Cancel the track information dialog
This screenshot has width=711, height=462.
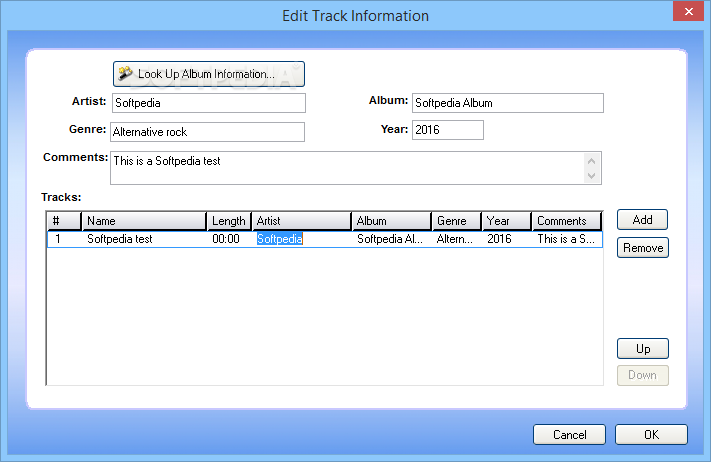coord(569,435)
